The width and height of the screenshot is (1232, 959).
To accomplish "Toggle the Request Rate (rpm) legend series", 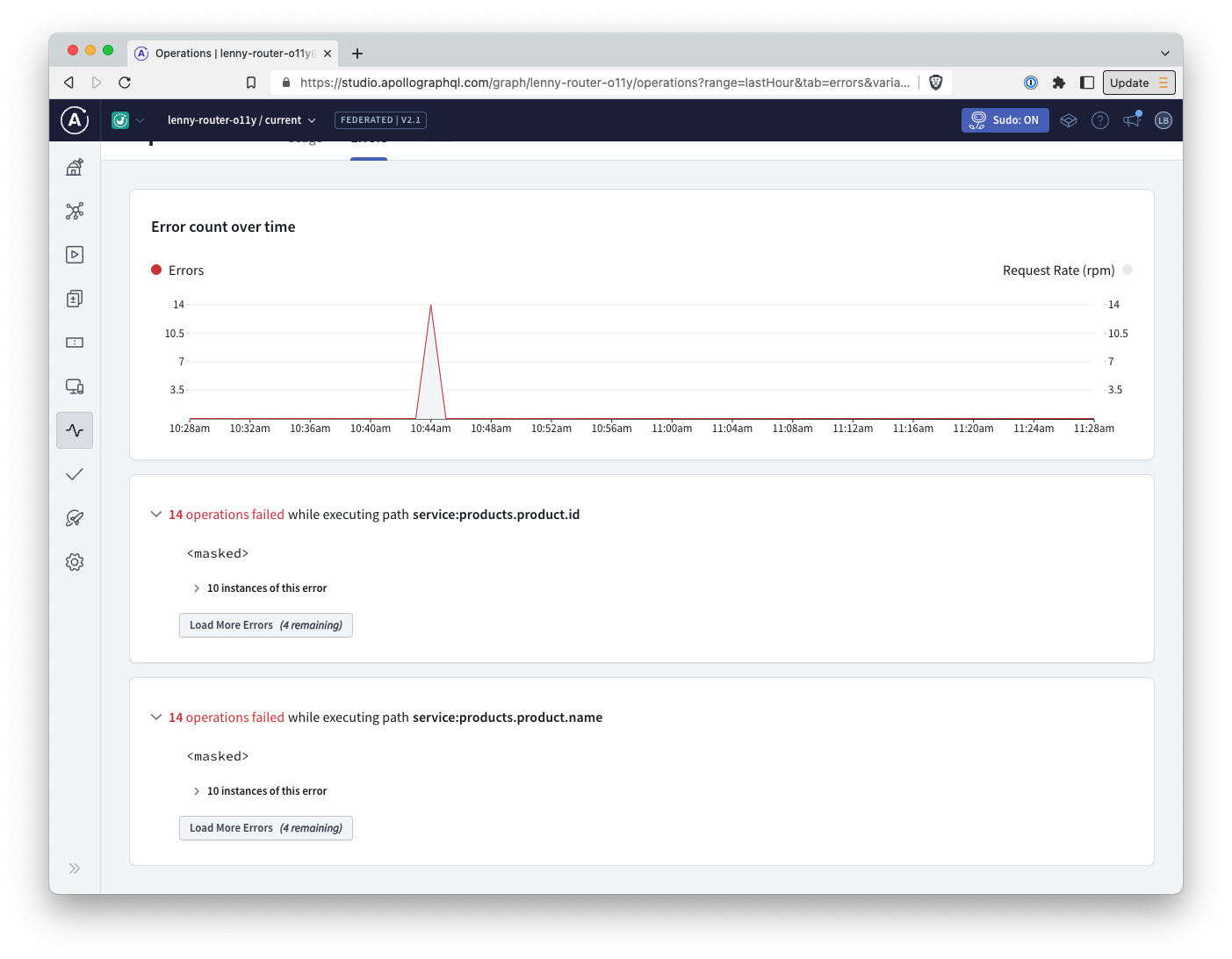I will tap(1068, 270).
